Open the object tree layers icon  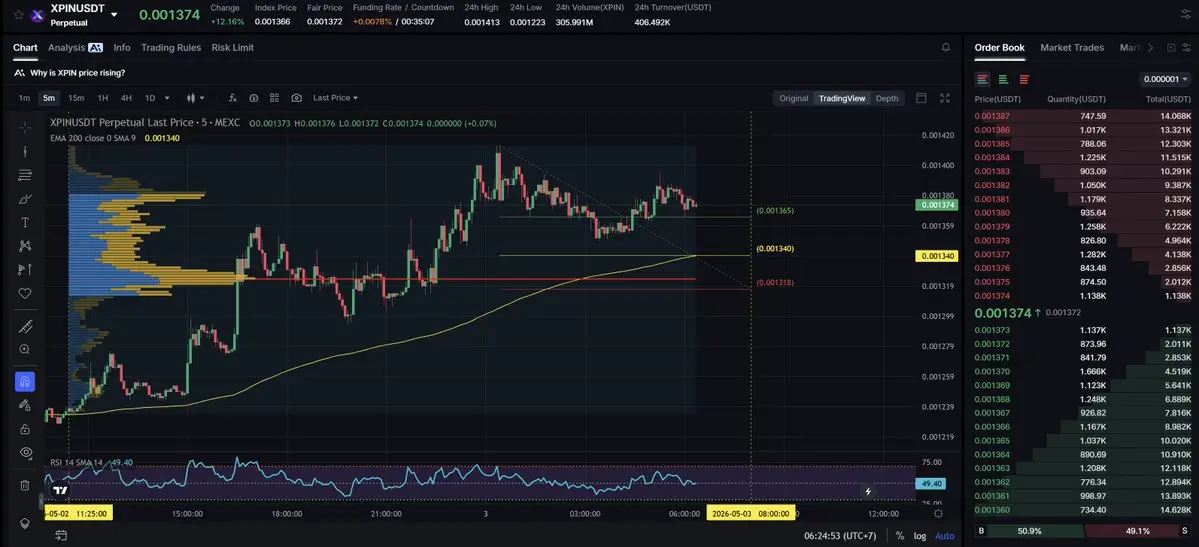point(24,523)
